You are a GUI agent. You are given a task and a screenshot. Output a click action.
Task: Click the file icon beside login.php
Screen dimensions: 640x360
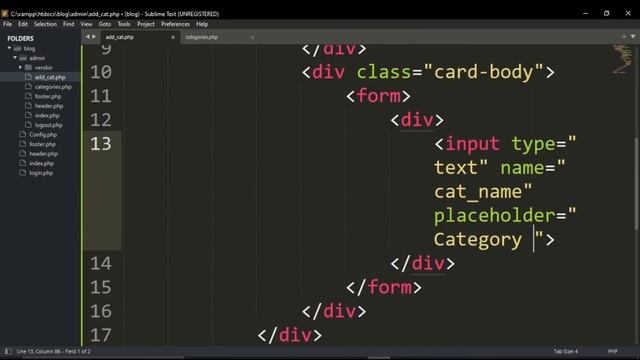click(x=22, y=173)
